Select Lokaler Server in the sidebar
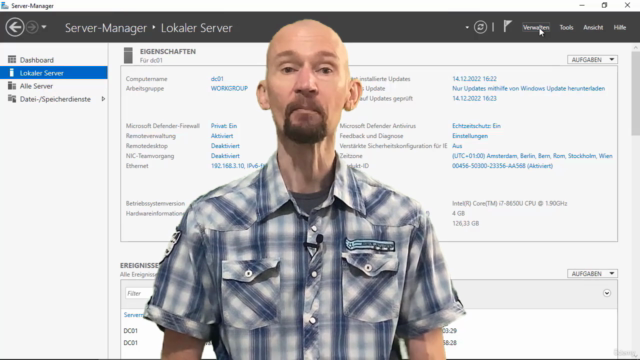Screen dimensions: 640x360 click(54, 73)
